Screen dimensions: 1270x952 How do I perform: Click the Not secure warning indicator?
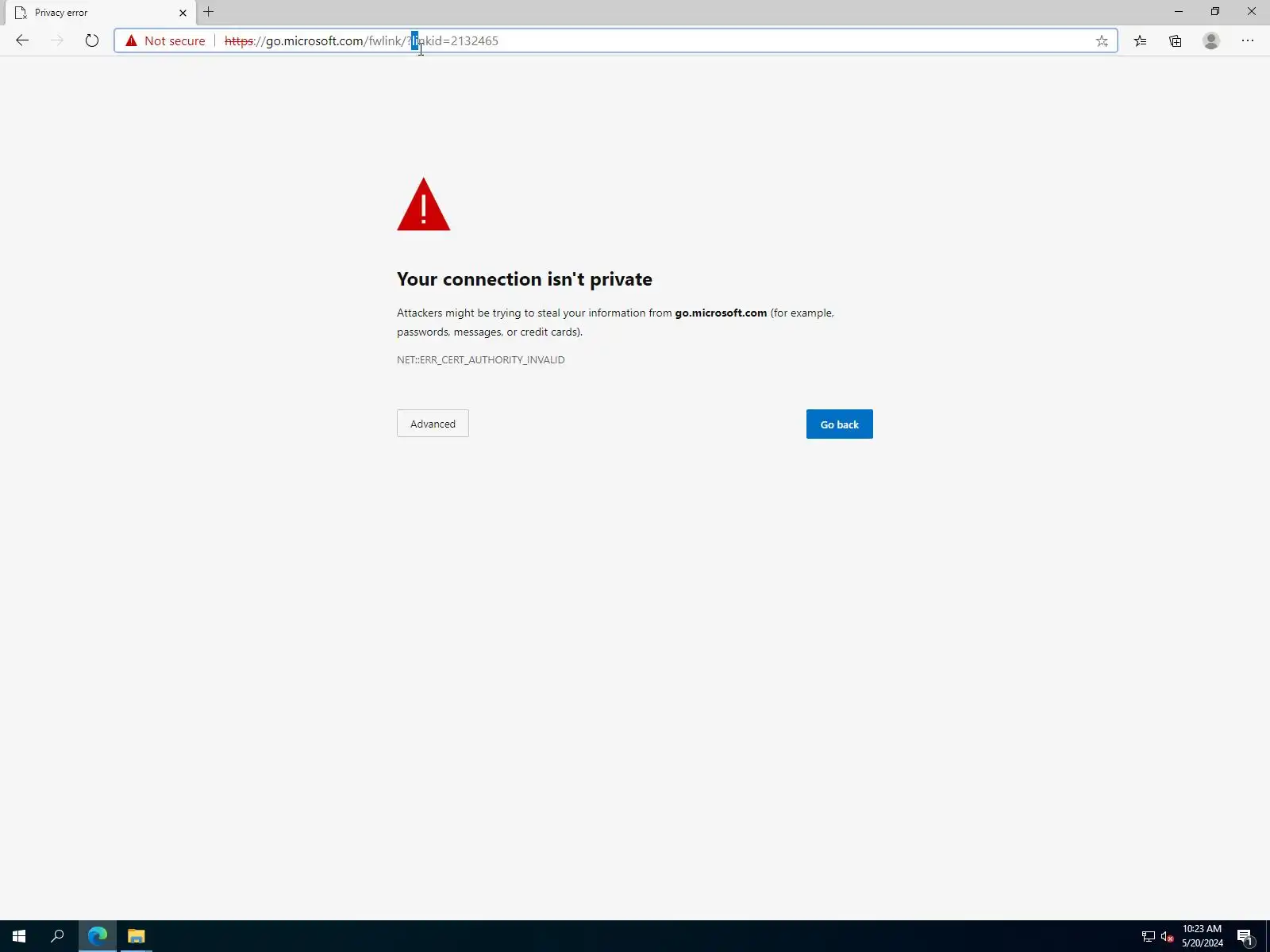tap(165, 40)
